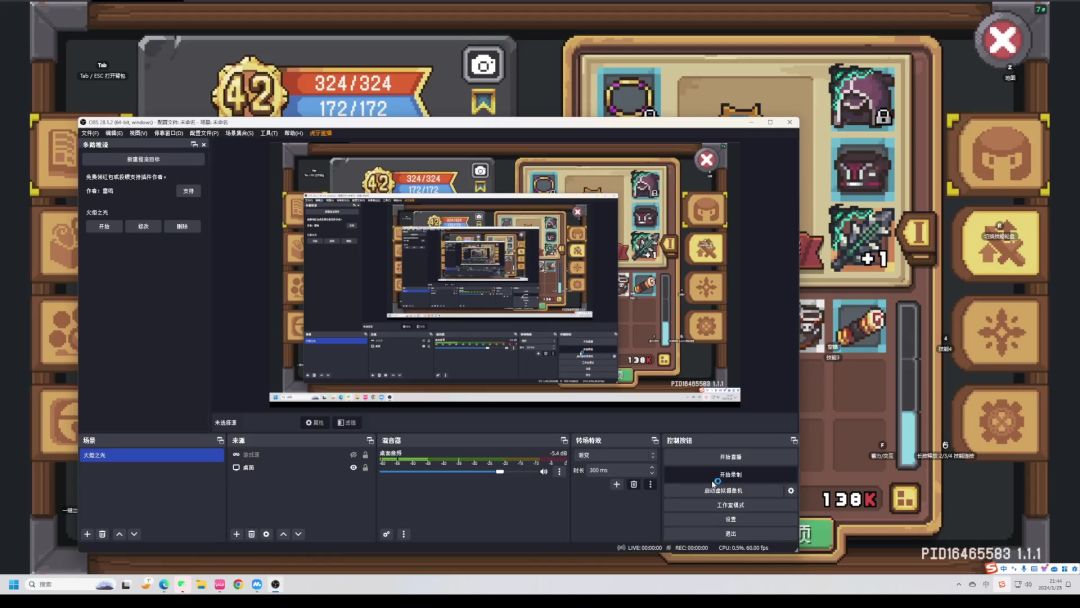Click the add scene plus icon
The image size is (1080, 608).
click(87, 534)
